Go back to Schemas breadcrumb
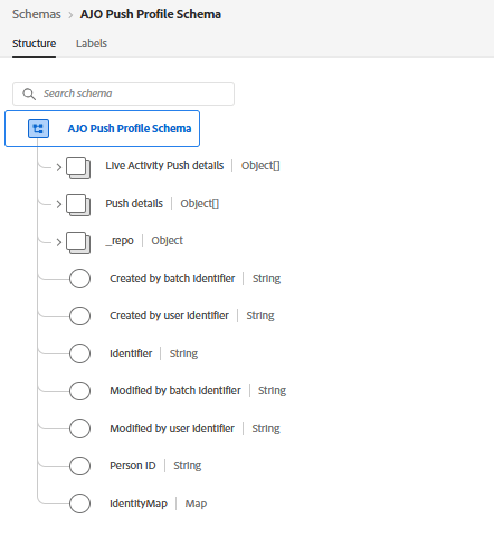Viewport: 498px width, 550px height. 36,14
